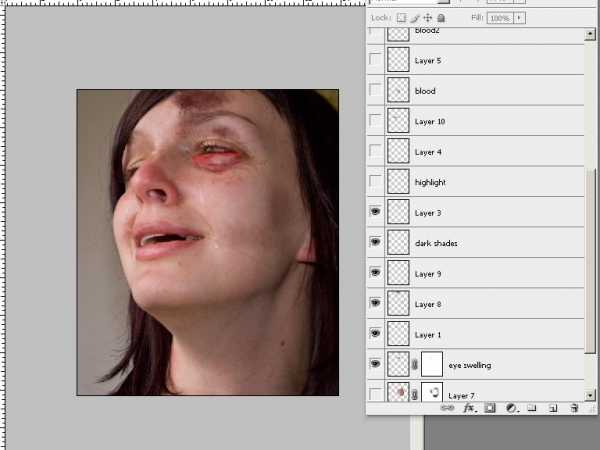
Task: Select eye swelling layer mask thumbnail
Action: point(432,364)
